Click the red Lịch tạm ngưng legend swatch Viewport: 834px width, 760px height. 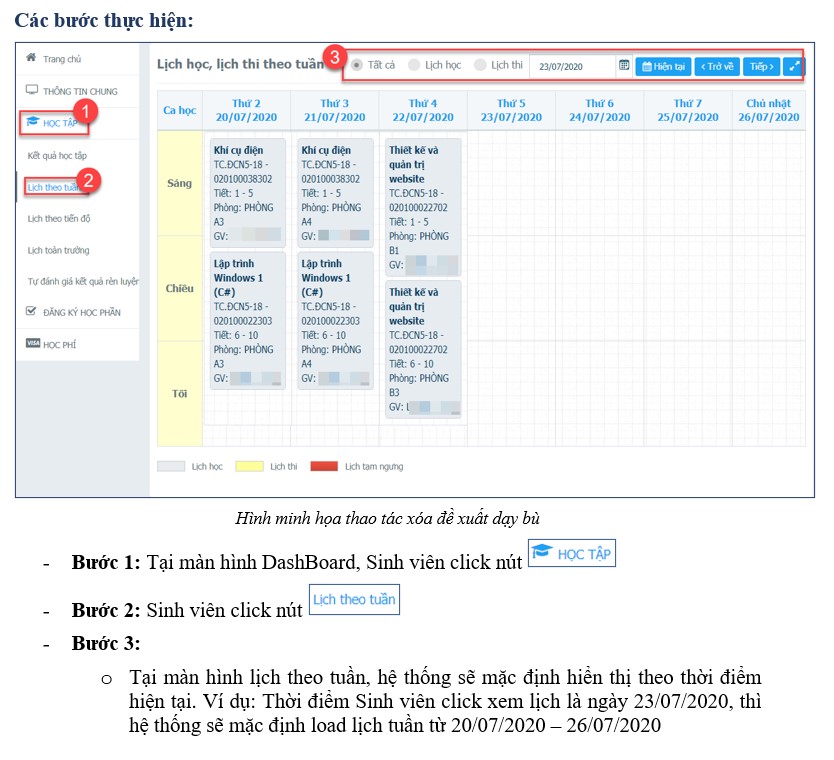coord(324,466)
